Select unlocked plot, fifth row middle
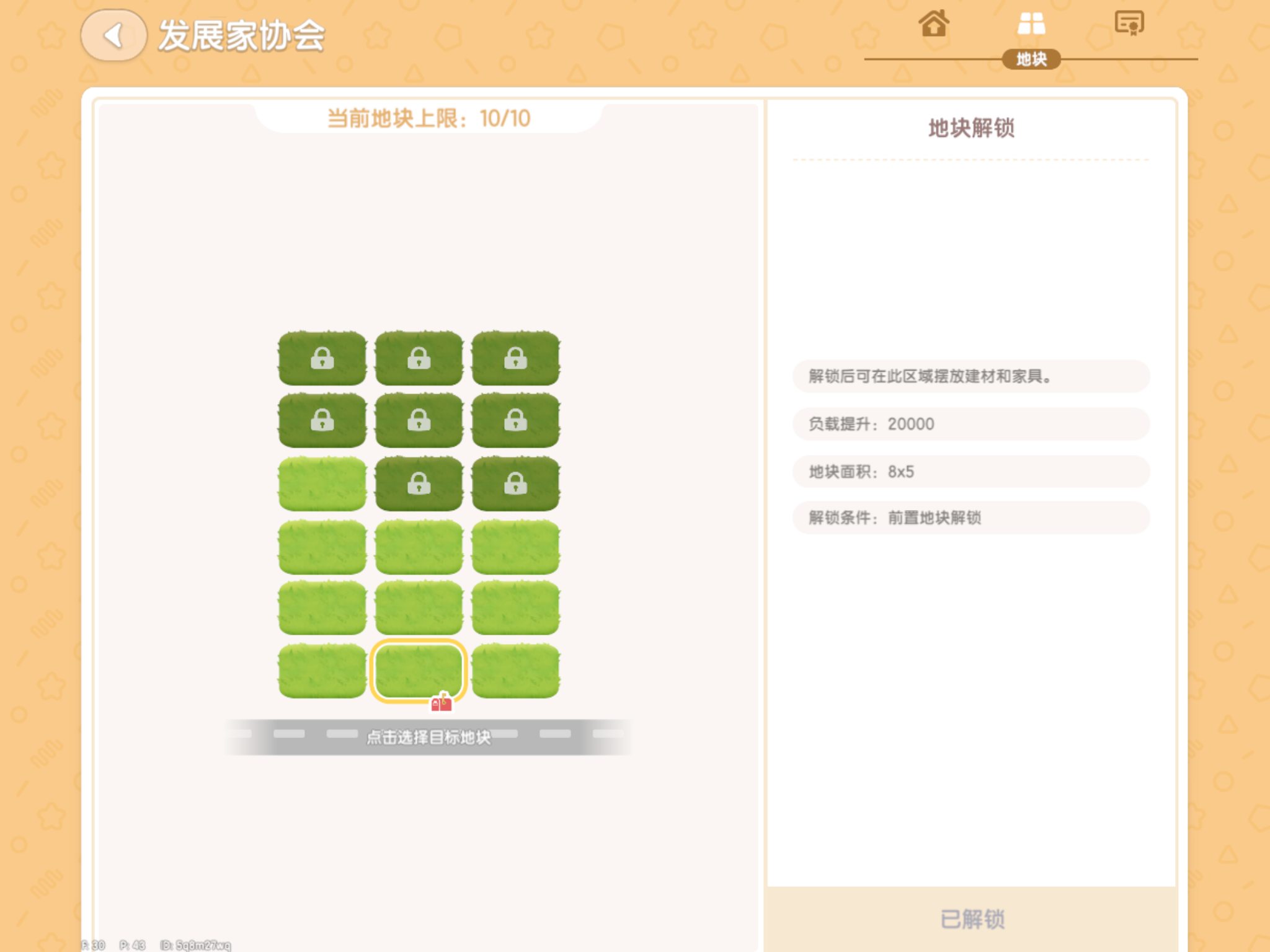The width and height of the screenshot is (1270, 952). (419, 607)
